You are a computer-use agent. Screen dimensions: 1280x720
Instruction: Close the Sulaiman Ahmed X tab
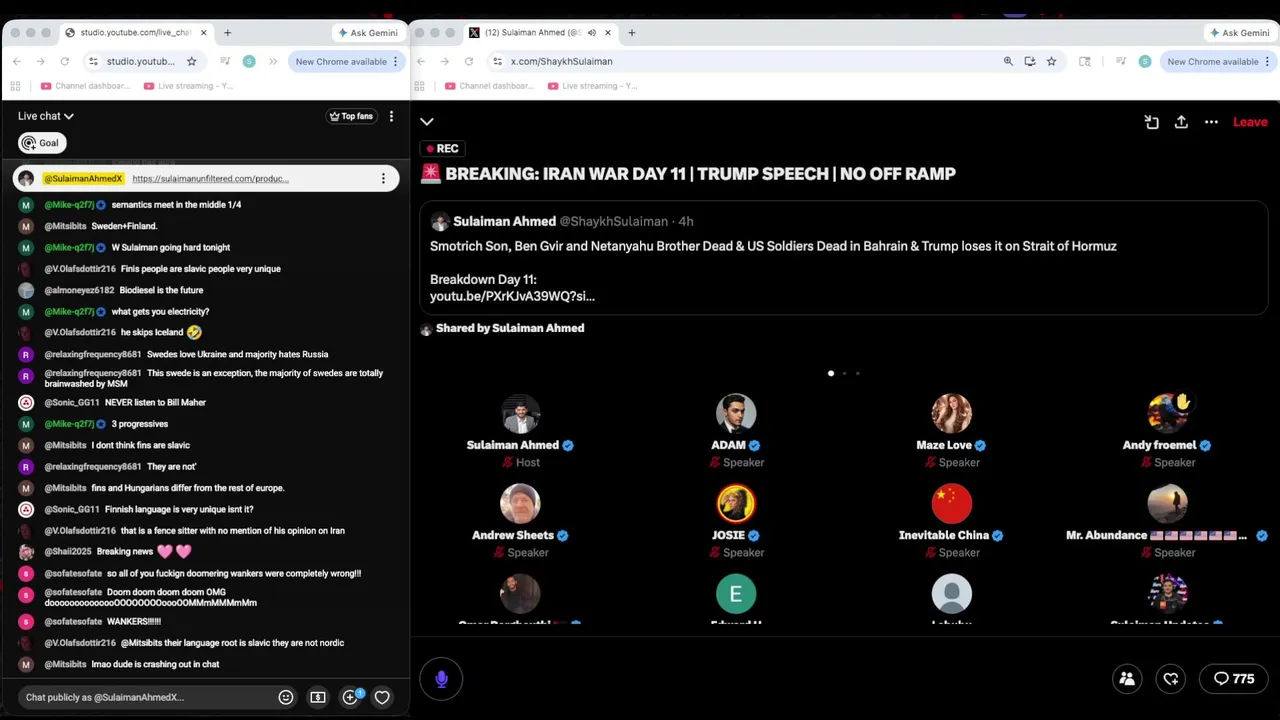point(607,32)
